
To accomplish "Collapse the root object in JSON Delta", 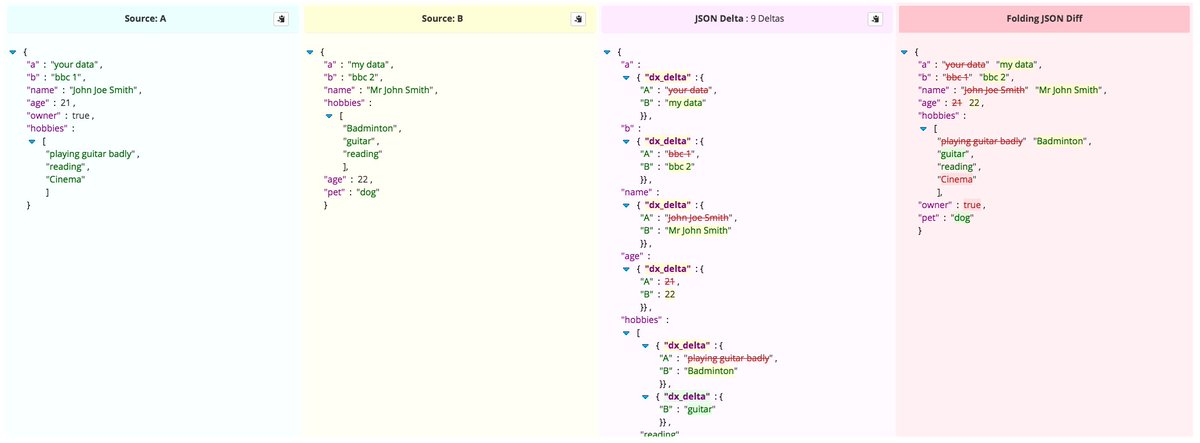I will tap(607, 51).
